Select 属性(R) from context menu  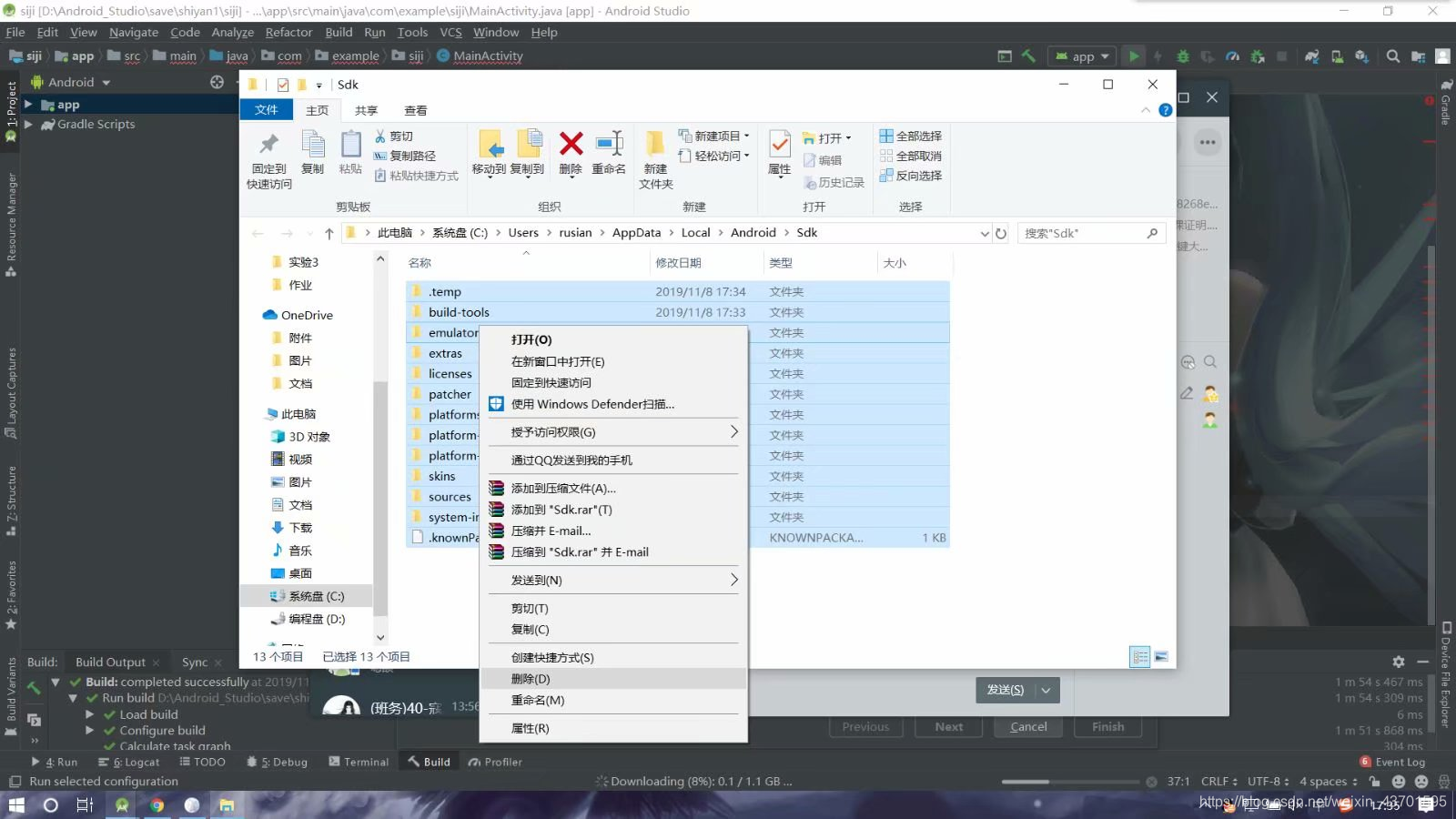613,728
